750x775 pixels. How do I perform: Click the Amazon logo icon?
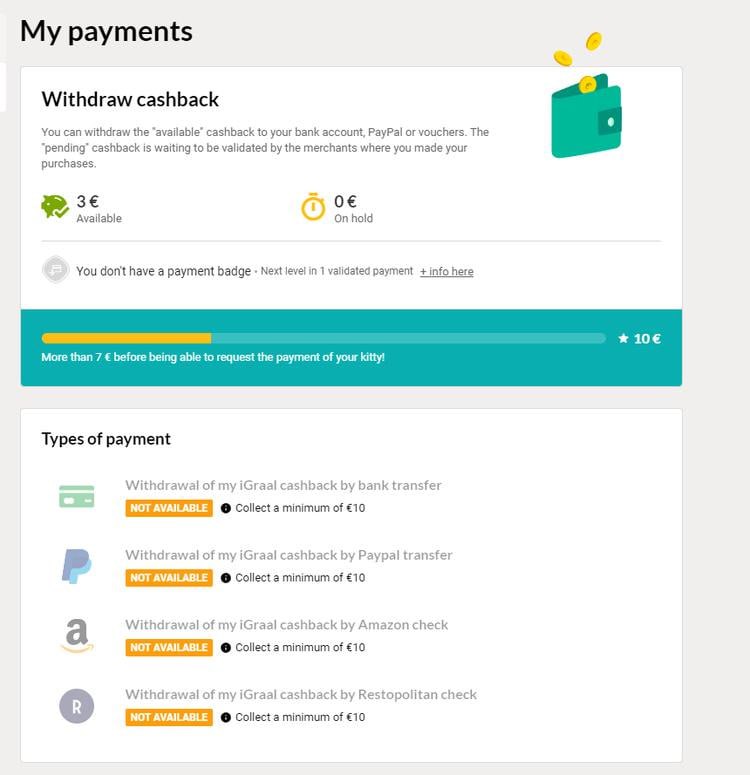(x=77, y=636)
